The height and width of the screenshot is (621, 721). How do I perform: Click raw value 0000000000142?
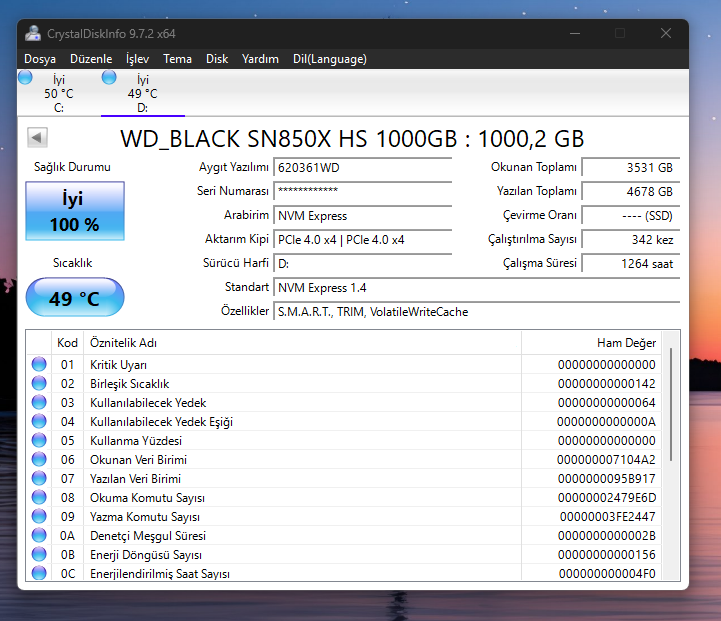pos(607,384)
